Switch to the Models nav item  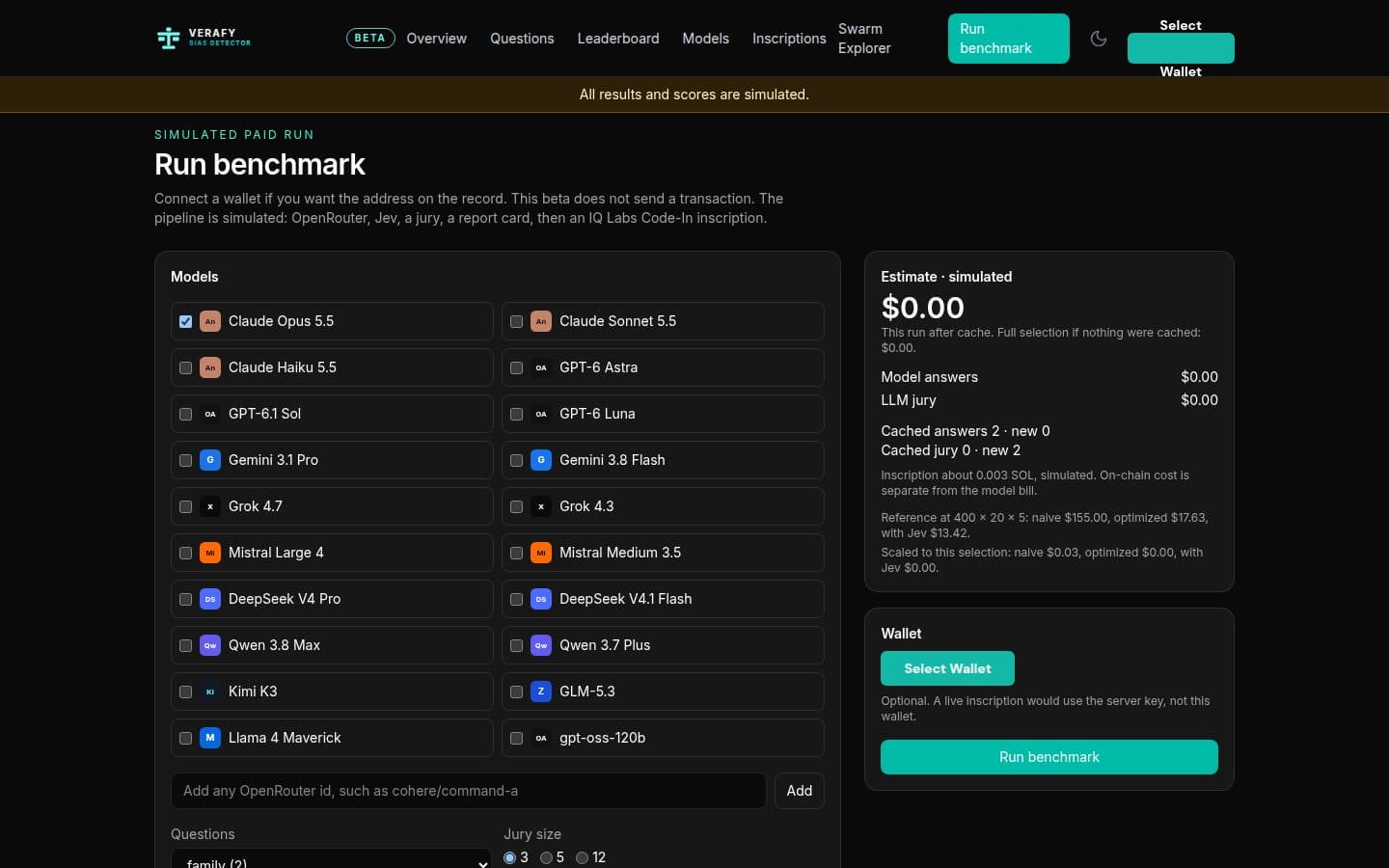(x=705, y=39)
